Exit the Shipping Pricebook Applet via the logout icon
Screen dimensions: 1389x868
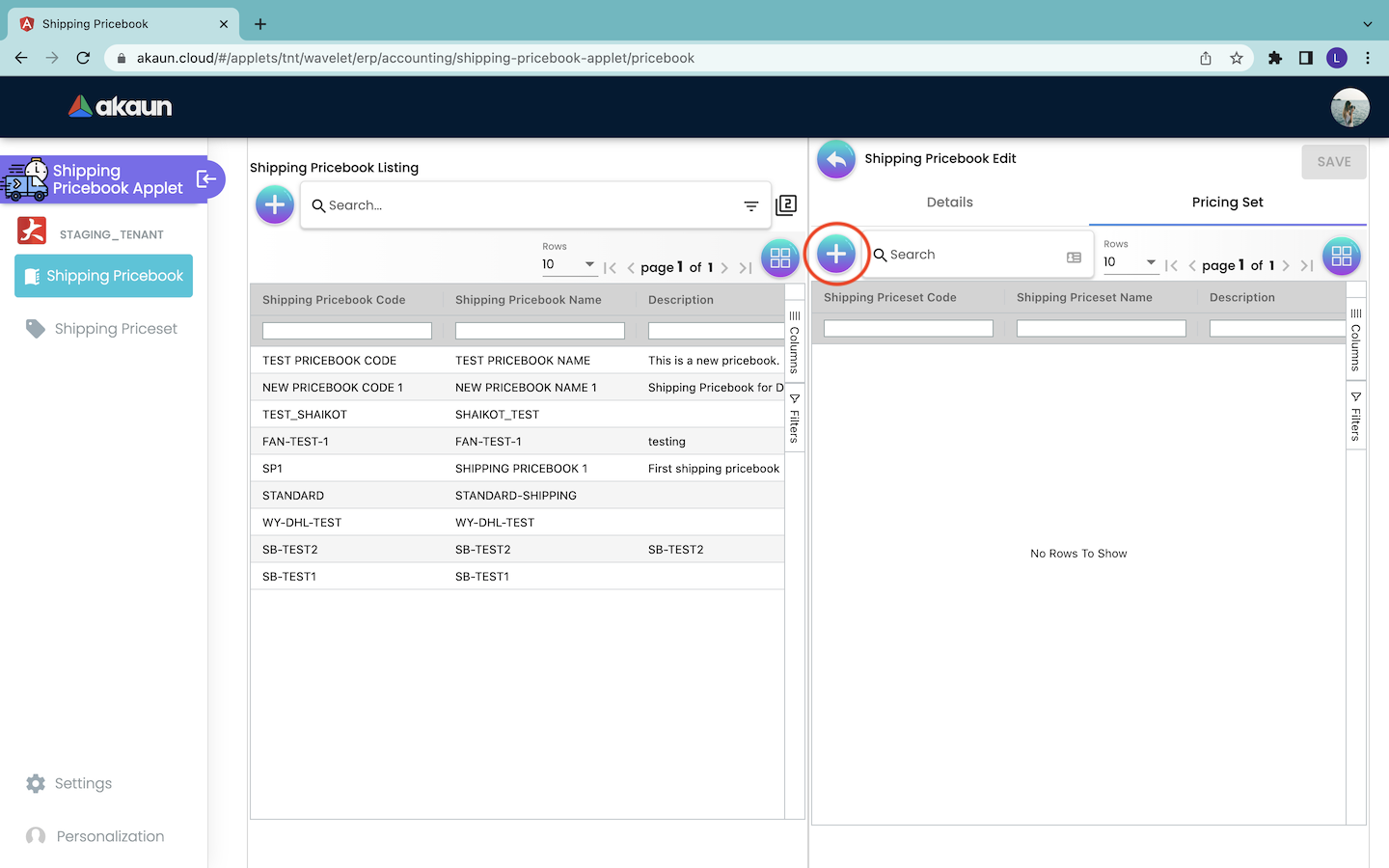click(x=205, y=178)
